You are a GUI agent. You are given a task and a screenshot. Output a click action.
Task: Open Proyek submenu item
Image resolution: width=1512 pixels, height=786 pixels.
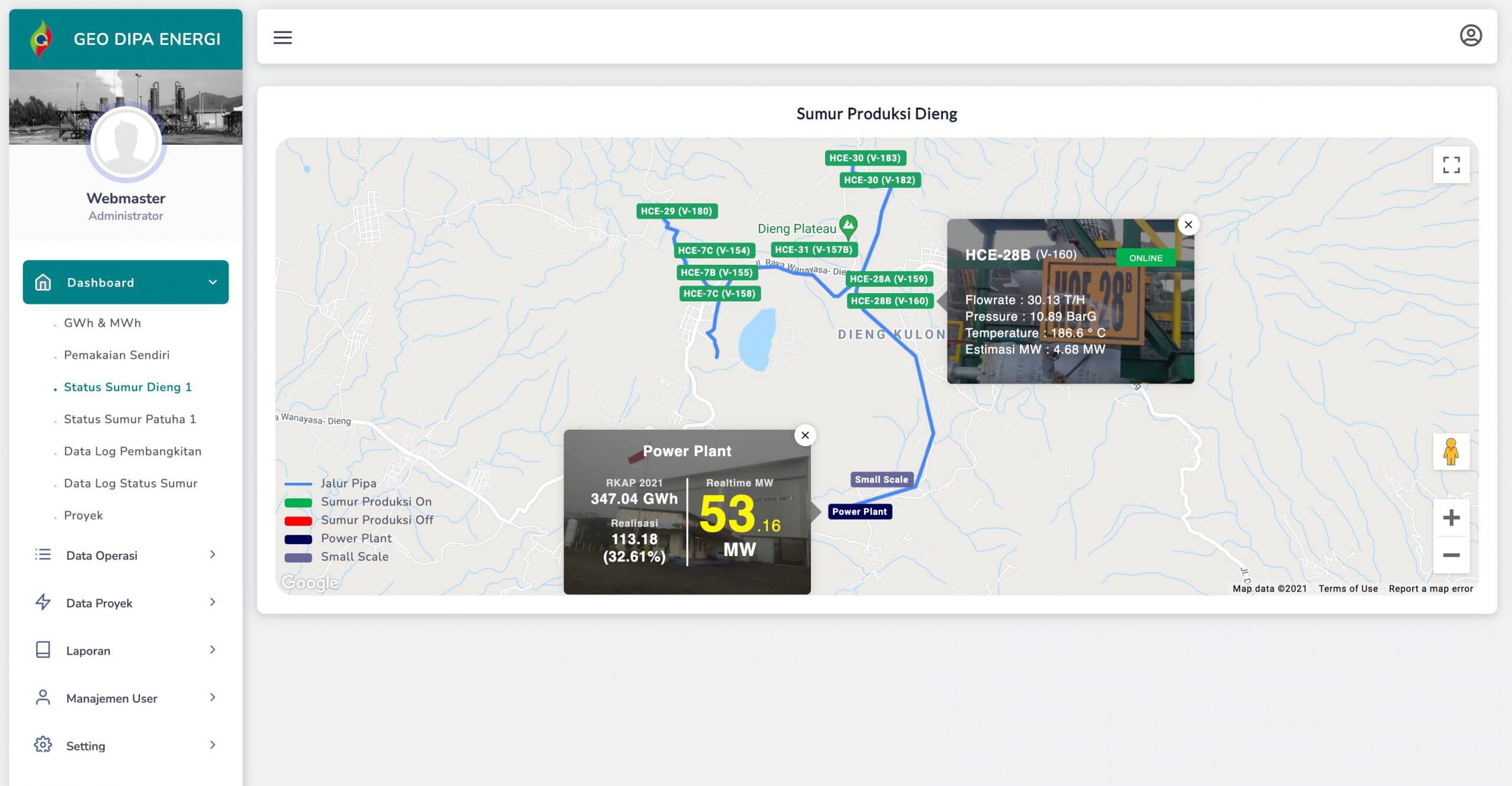coord(83,515)
